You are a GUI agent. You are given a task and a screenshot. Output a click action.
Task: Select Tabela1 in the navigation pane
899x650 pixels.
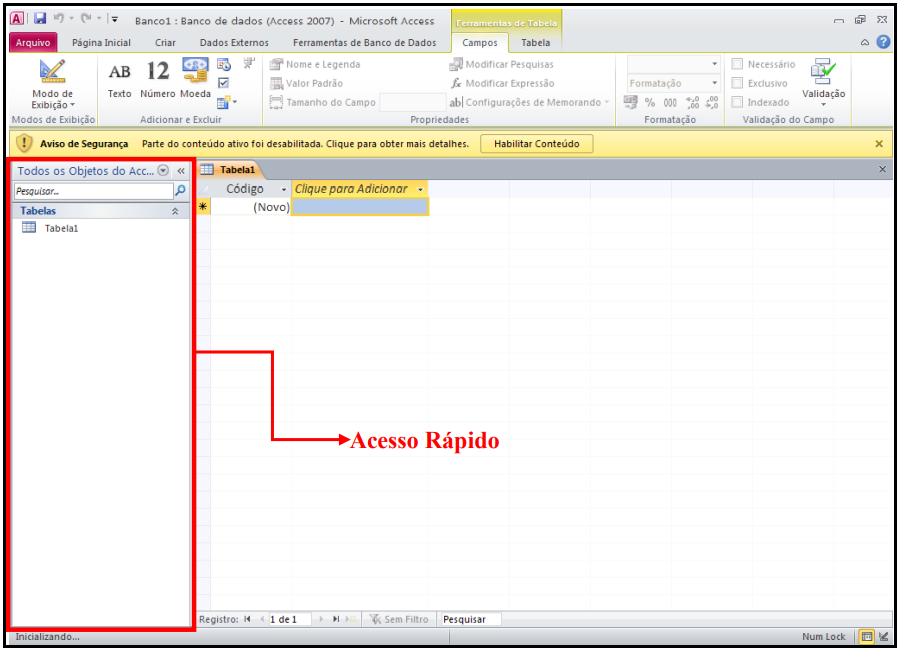[x=60, y=228]
